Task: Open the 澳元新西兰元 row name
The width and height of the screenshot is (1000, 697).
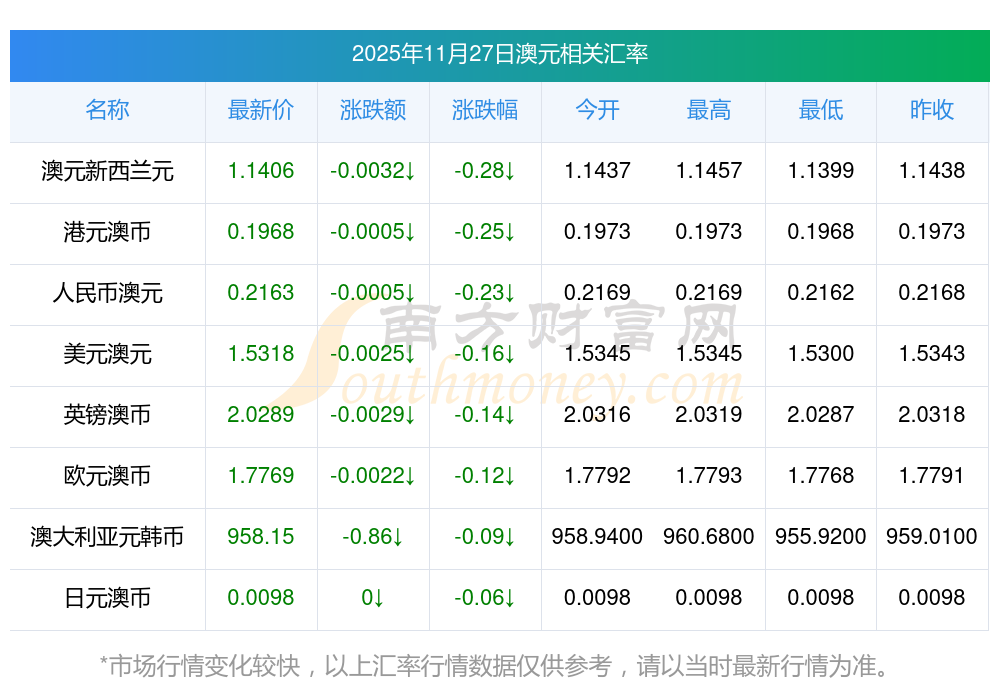Action: coord(107,171)
